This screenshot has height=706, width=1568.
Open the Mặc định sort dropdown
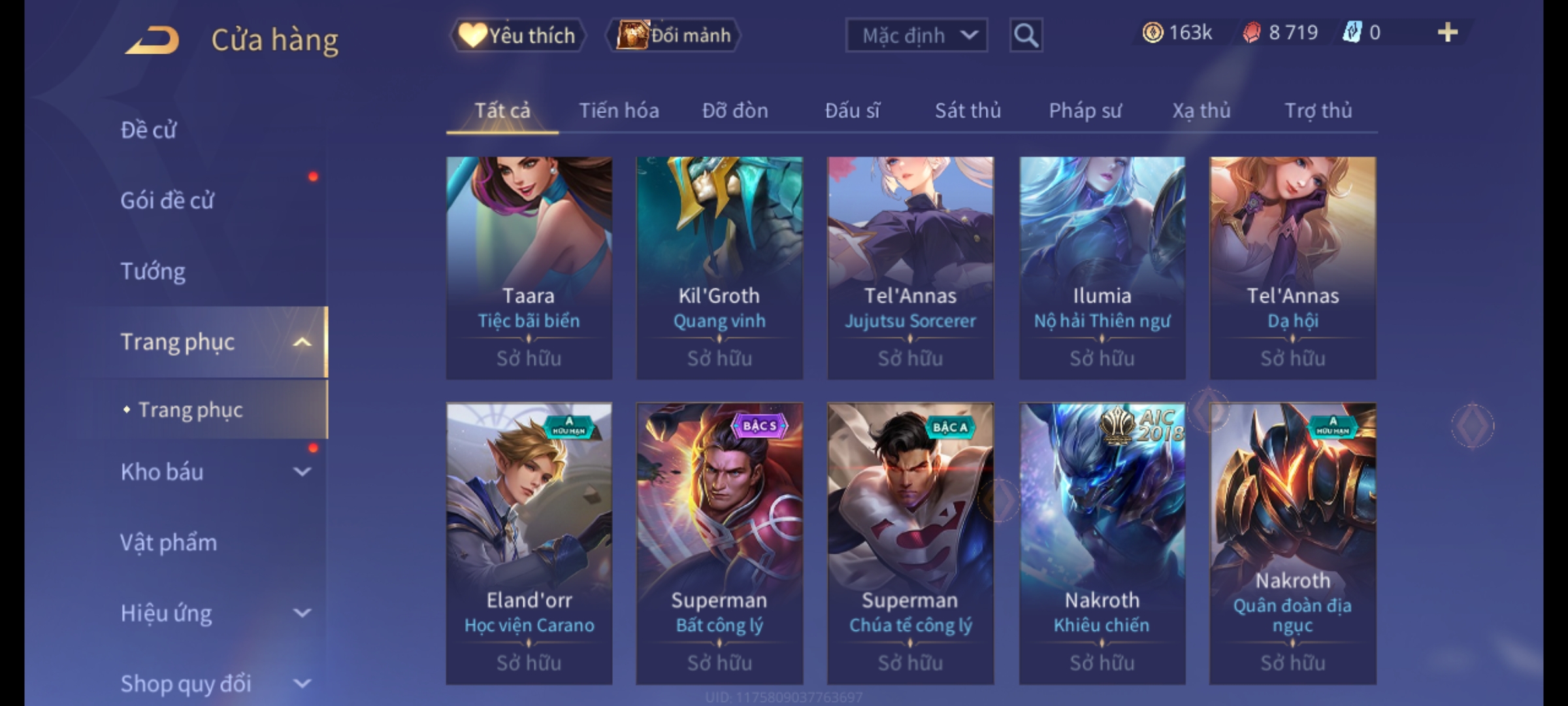click(x=916, y=35)
